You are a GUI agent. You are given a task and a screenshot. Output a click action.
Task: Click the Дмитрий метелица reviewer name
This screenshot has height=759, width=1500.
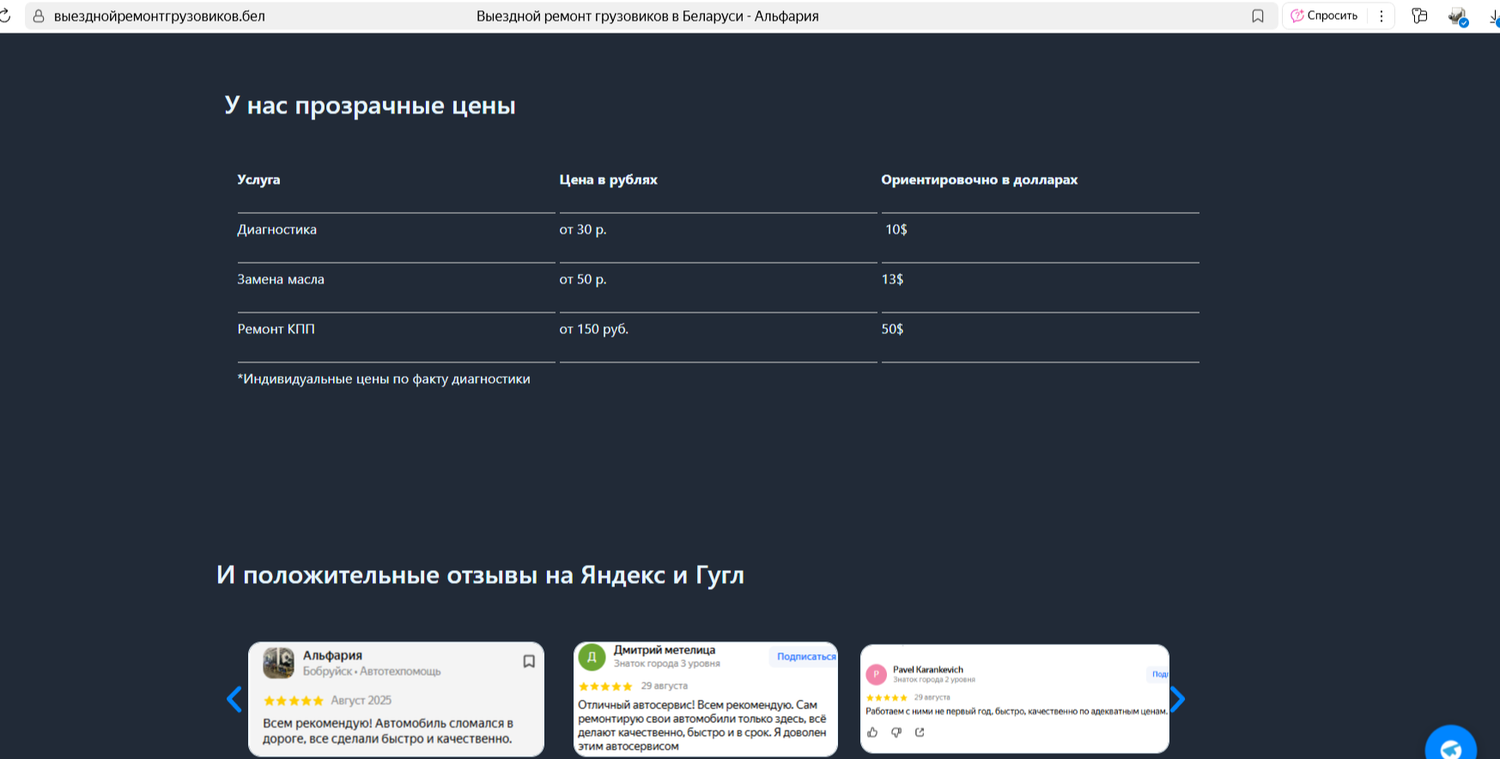664,650
